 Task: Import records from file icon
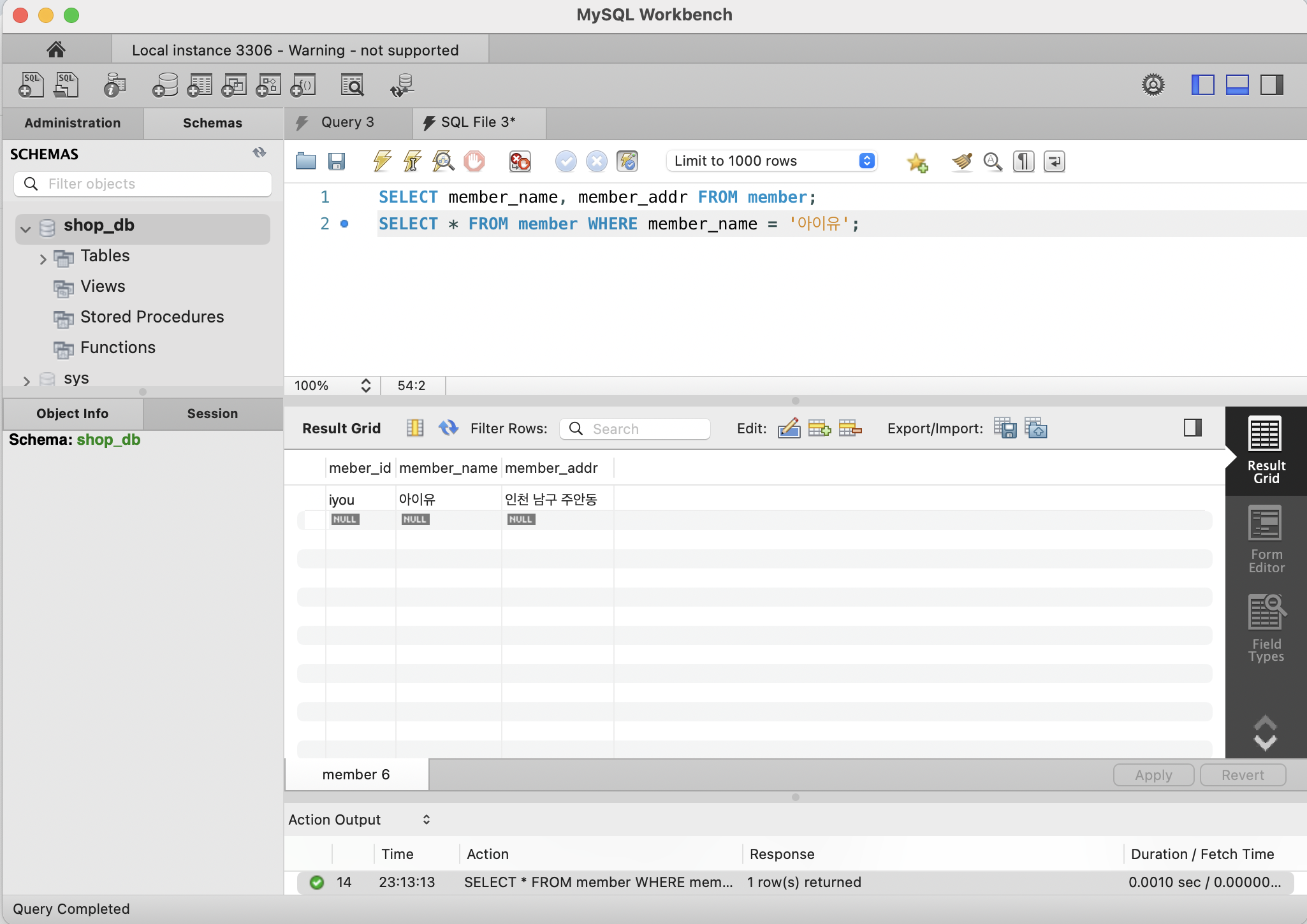[1036, 428]
